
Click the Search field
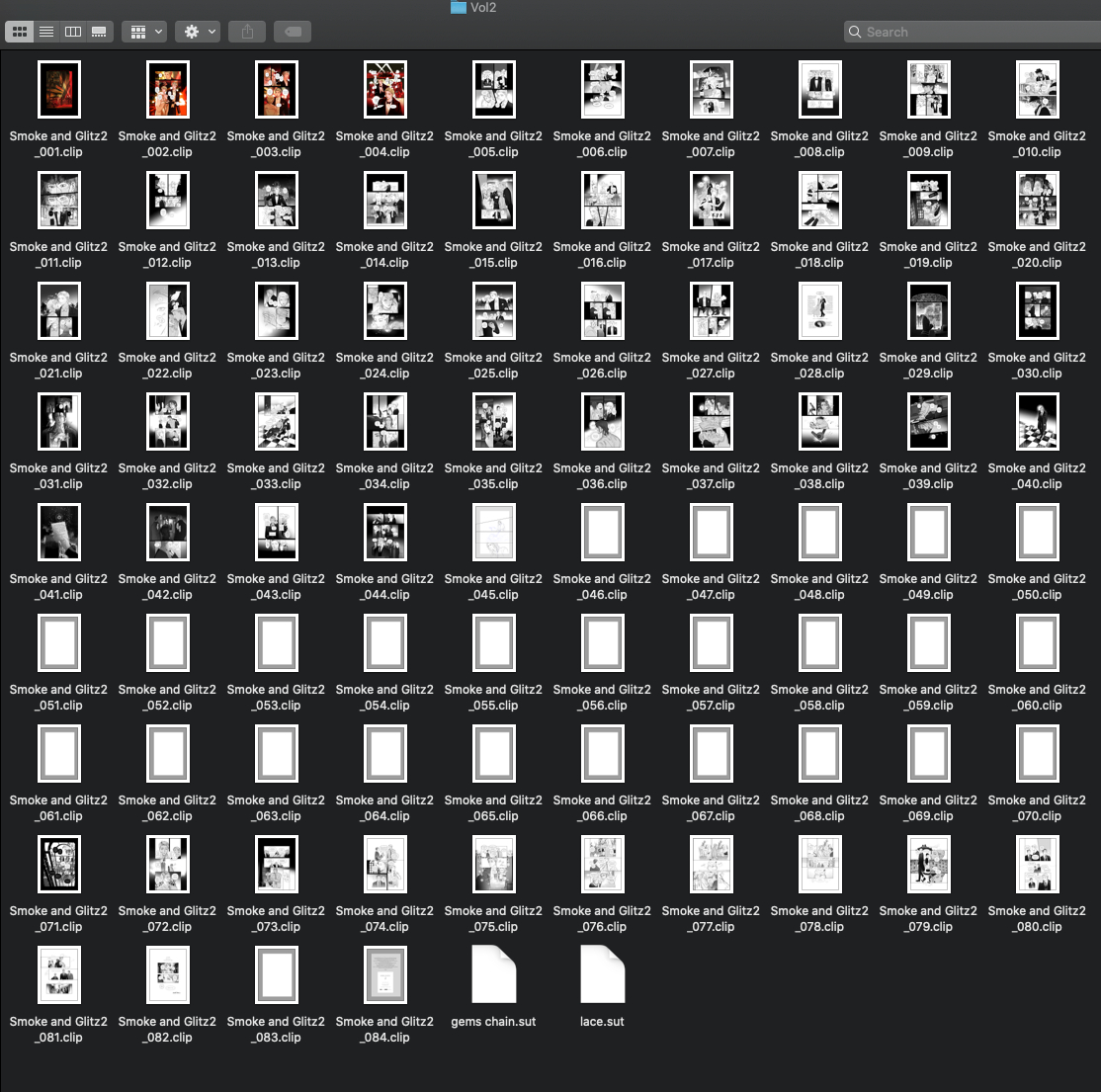click(974, 32)
